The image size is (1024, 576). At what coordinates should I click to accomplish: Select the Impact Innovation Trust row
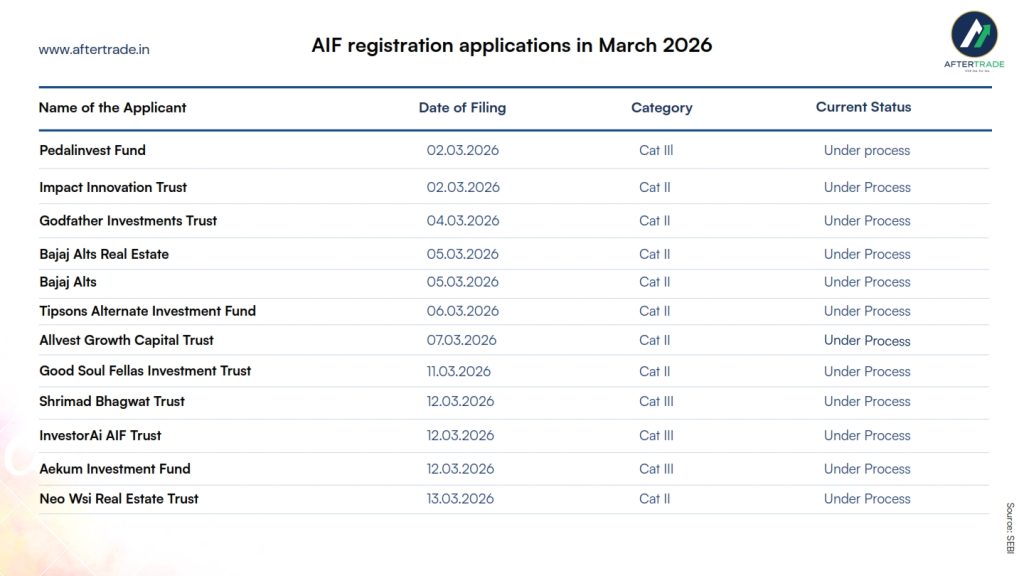(113, 188)
